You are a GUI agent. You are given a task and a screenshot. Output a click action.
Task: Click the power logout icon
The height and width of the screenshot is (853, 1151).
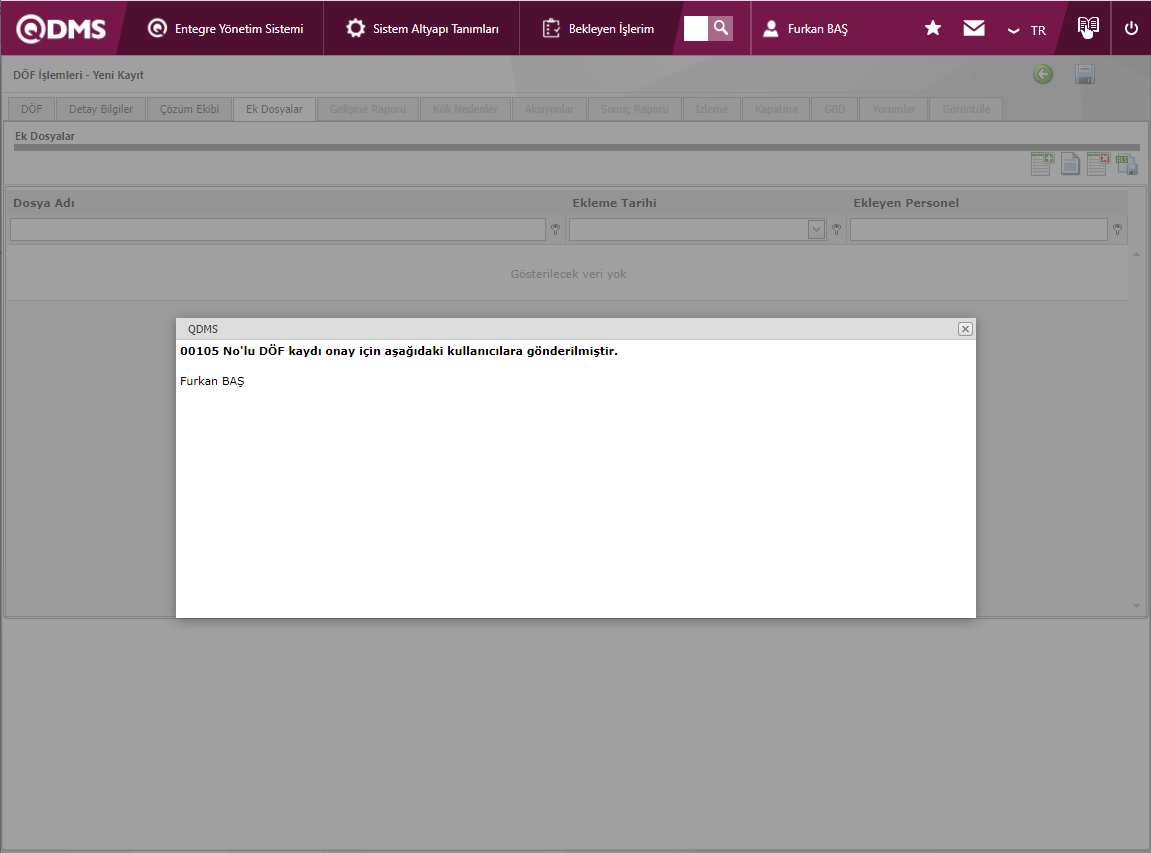1132,28
